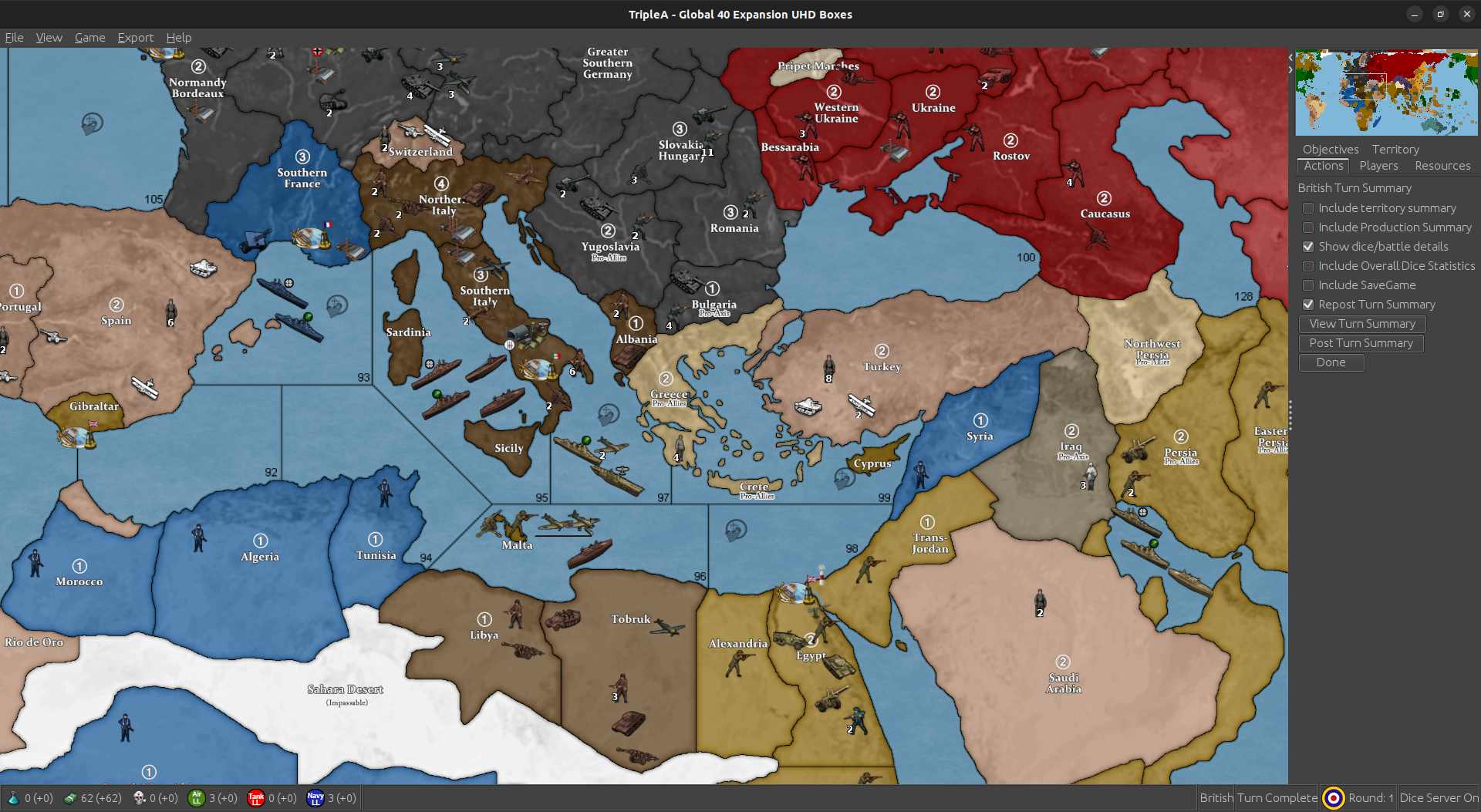Click the Done button
This screenshot has width=1481, height=812.
click(1331, 362)
